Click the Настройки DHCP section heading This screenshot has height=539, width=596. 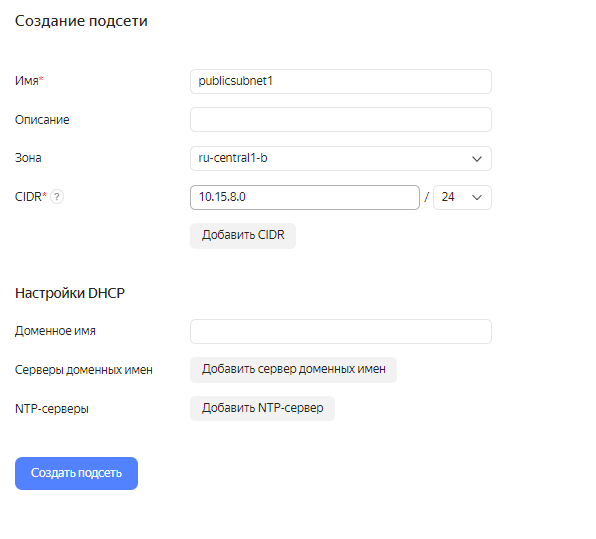tap(70, 293)
